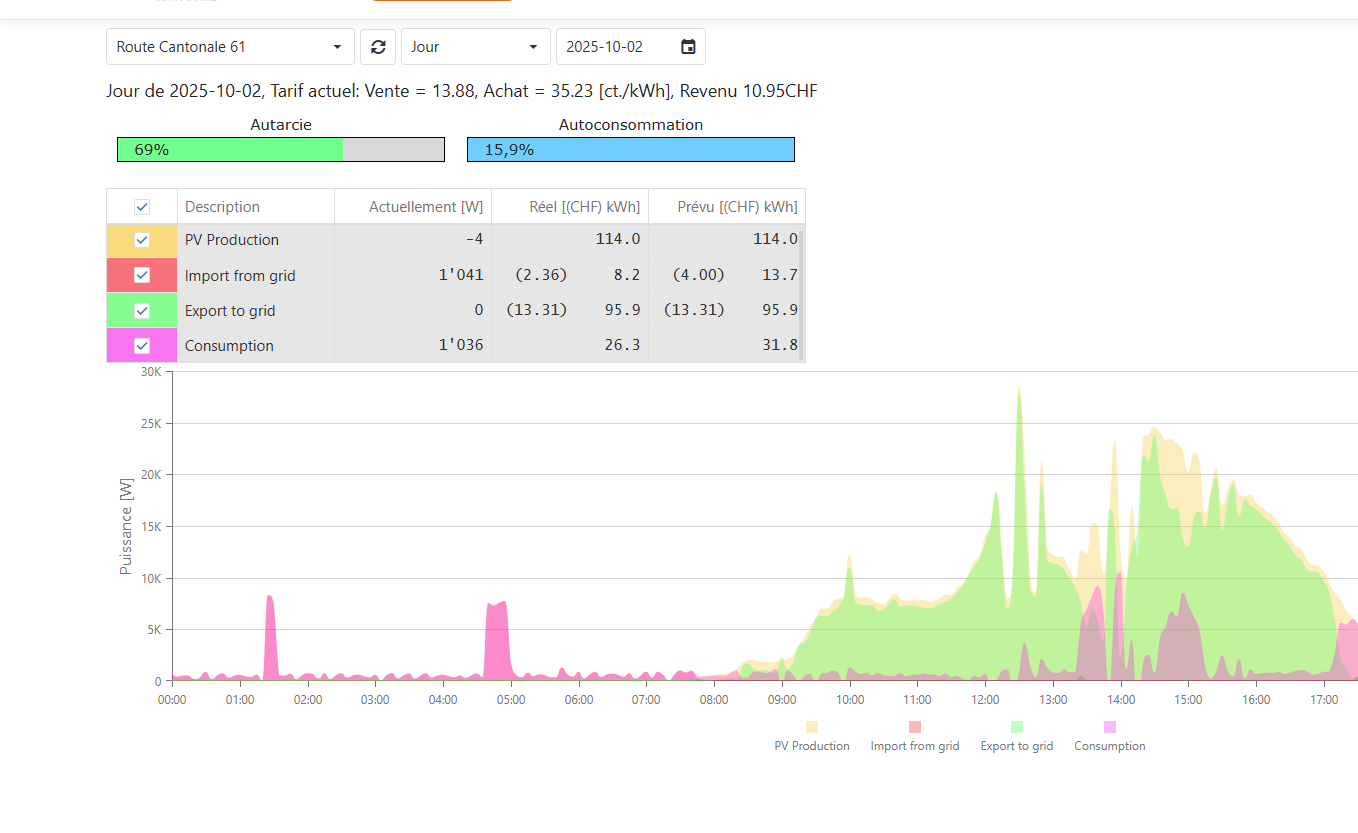Image resolution: width=1358 pixels, height=833 pixels.
Task: Click the Autarcie 69% progress bar
Action: point(280,150)
